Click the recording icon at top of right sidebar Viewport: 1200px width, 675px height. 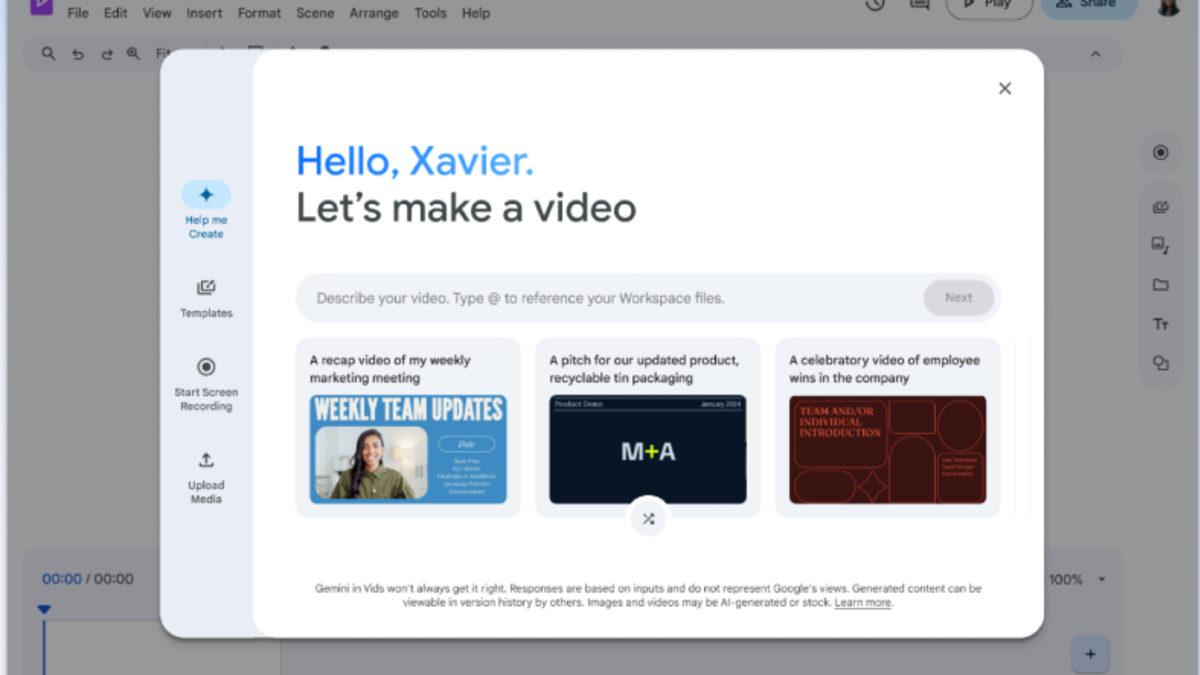pyautogui.click(x=1160, y=152)
